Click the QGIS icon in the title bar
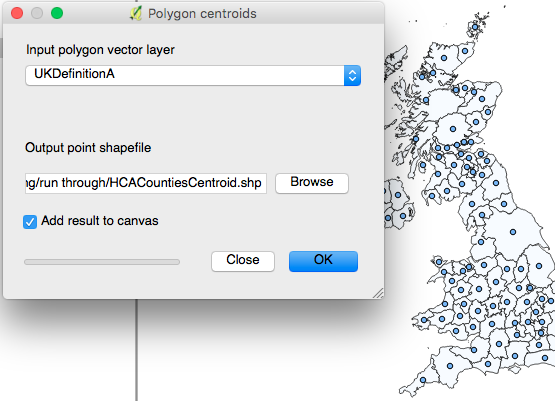Screen dimensions: 555x401 tap(136, 13)
